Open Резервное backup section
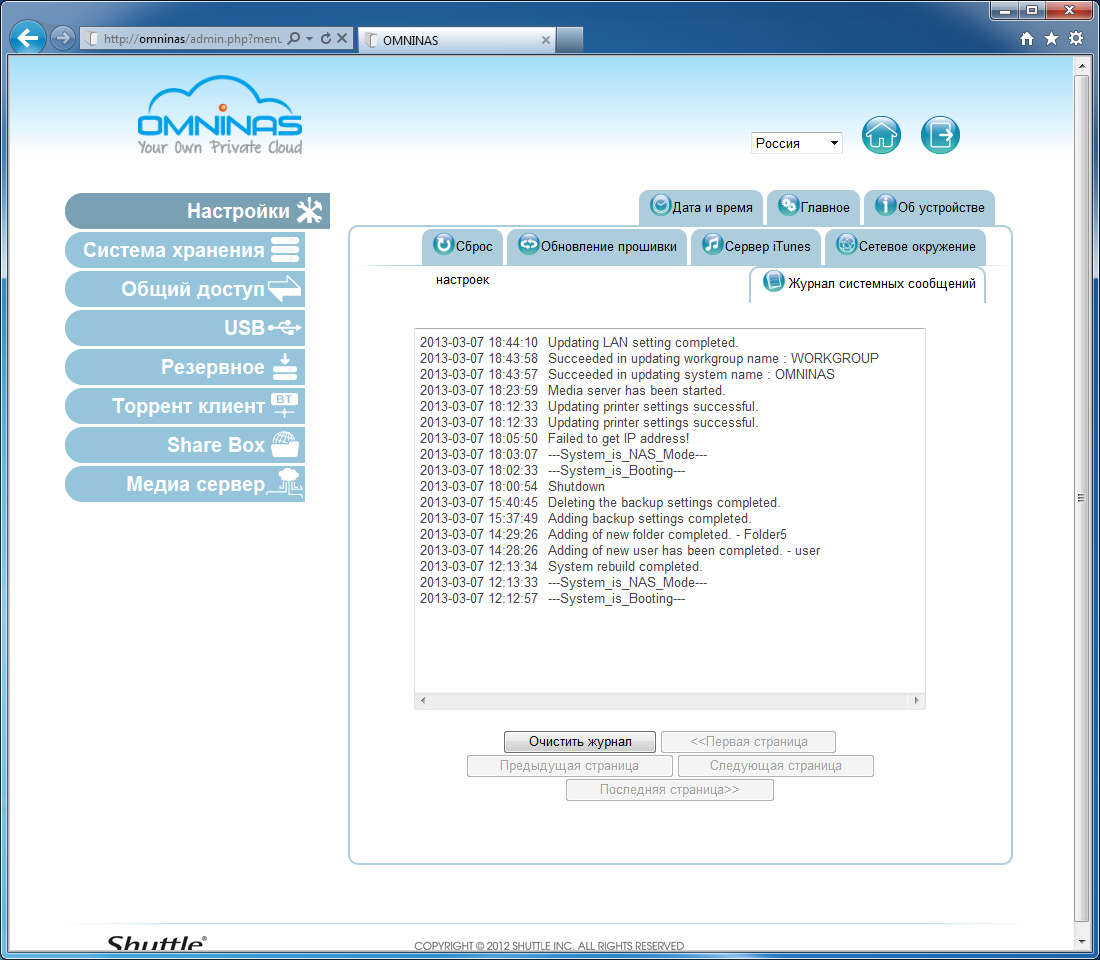This screenshot has width=1100, height=960. pos(185,367)
